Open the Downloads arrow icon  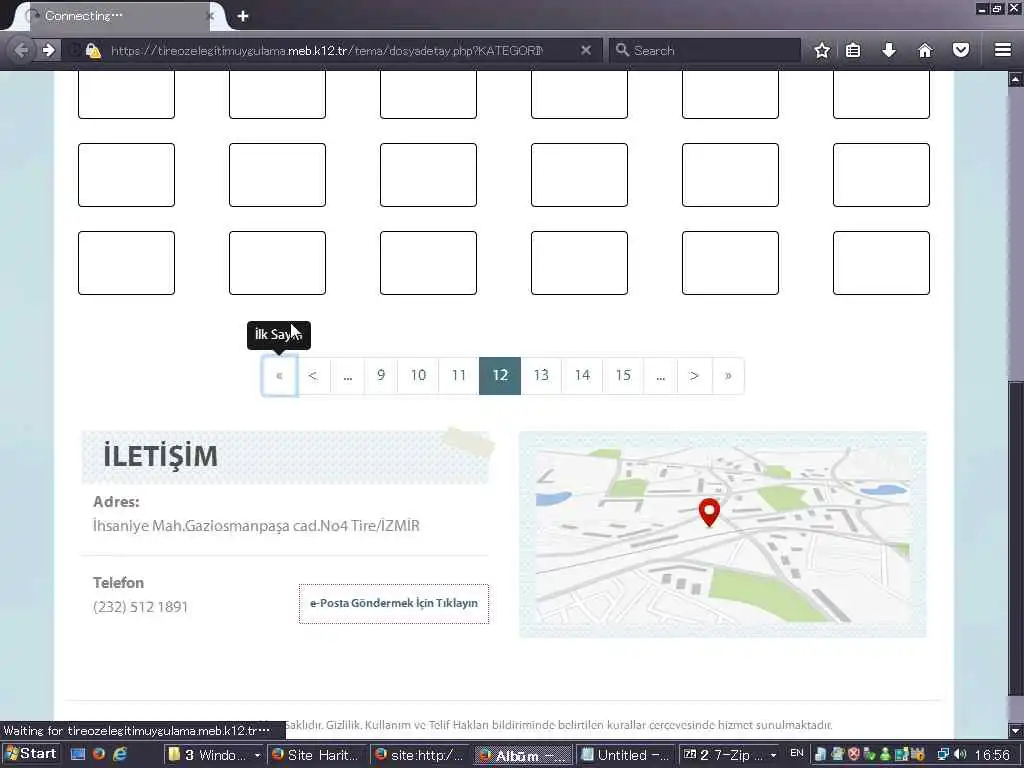(x=889, y=50)
